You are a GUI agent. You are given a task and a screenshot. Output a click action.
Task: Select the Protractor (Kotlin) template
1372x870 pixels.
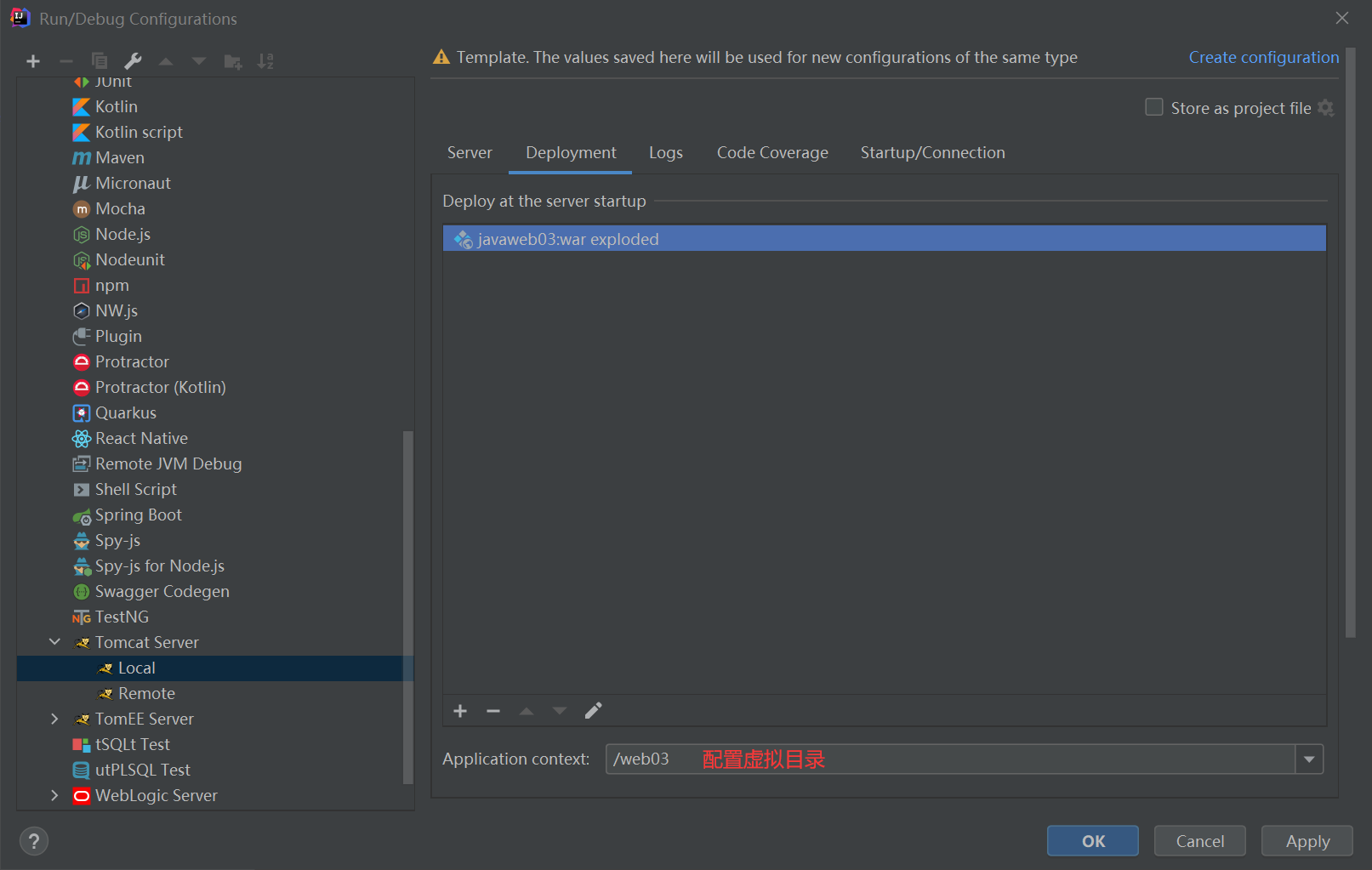point(215,387)
